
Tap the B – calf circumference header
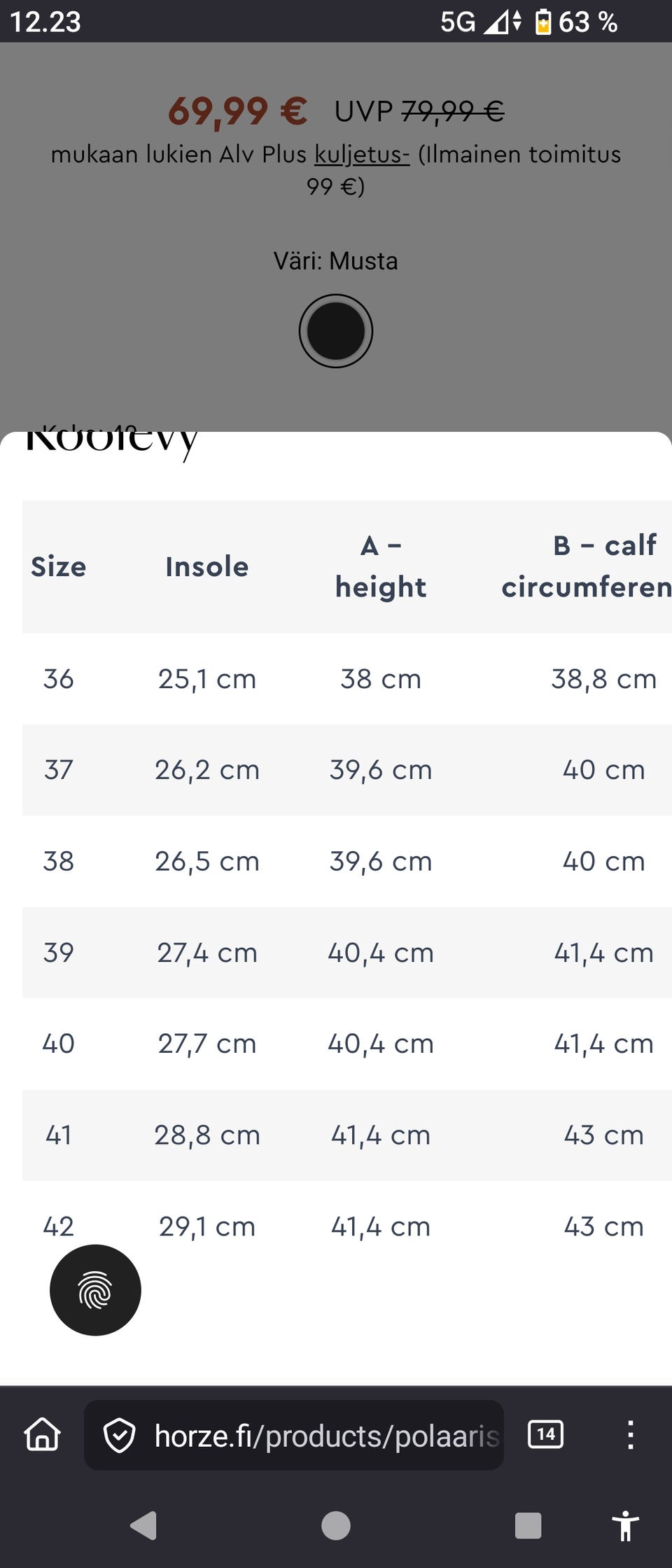[587, 566]
